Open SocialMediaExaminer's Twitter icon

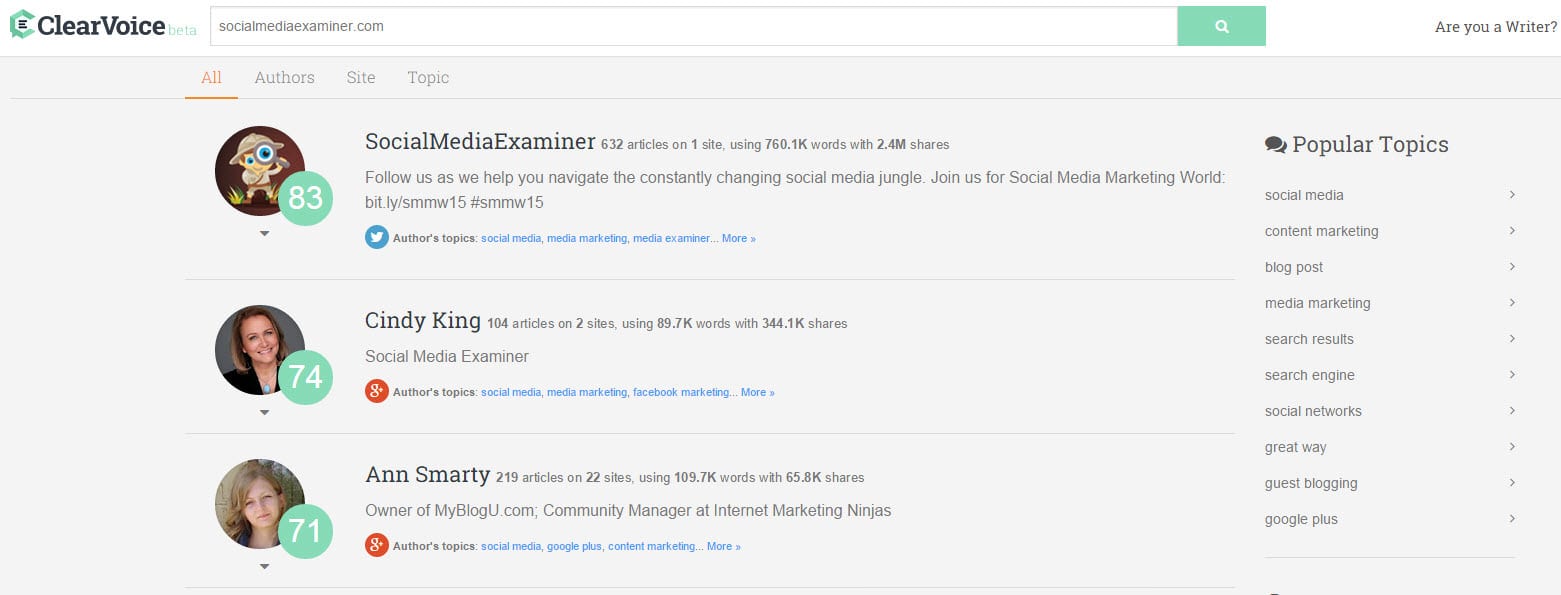[376, 238]
